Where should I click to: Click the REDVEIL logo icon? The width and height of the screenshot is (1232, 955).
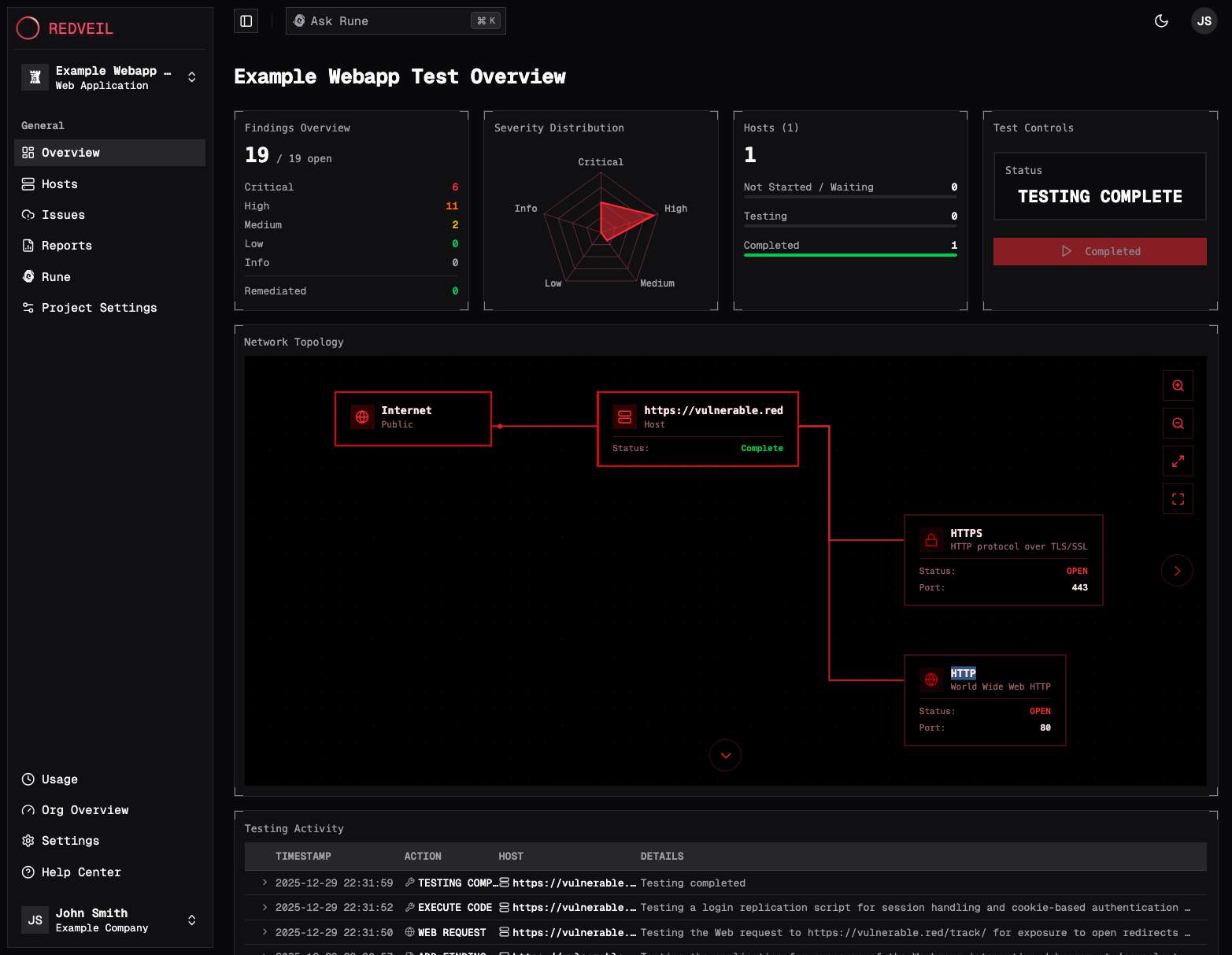tap(28, 28)
